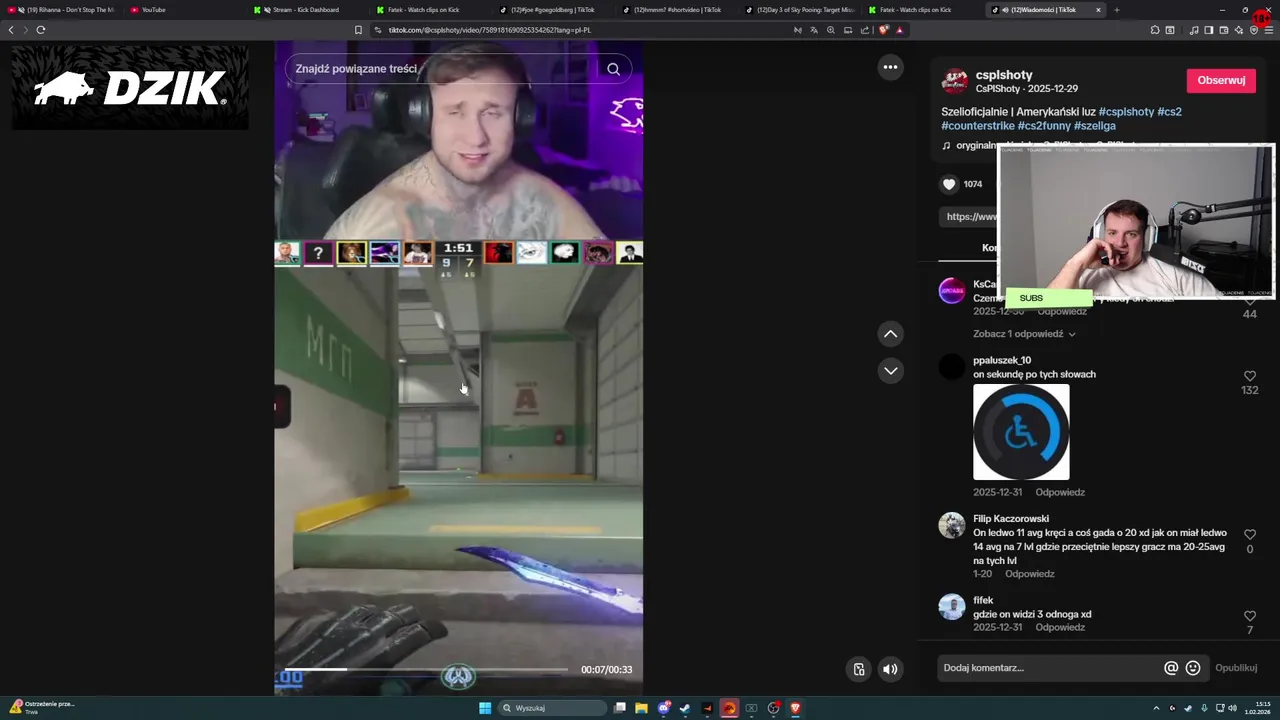Open cspIshoty profile avatar
The height and width of the screenshot is (720, 1280).
[x=955, y=81]
